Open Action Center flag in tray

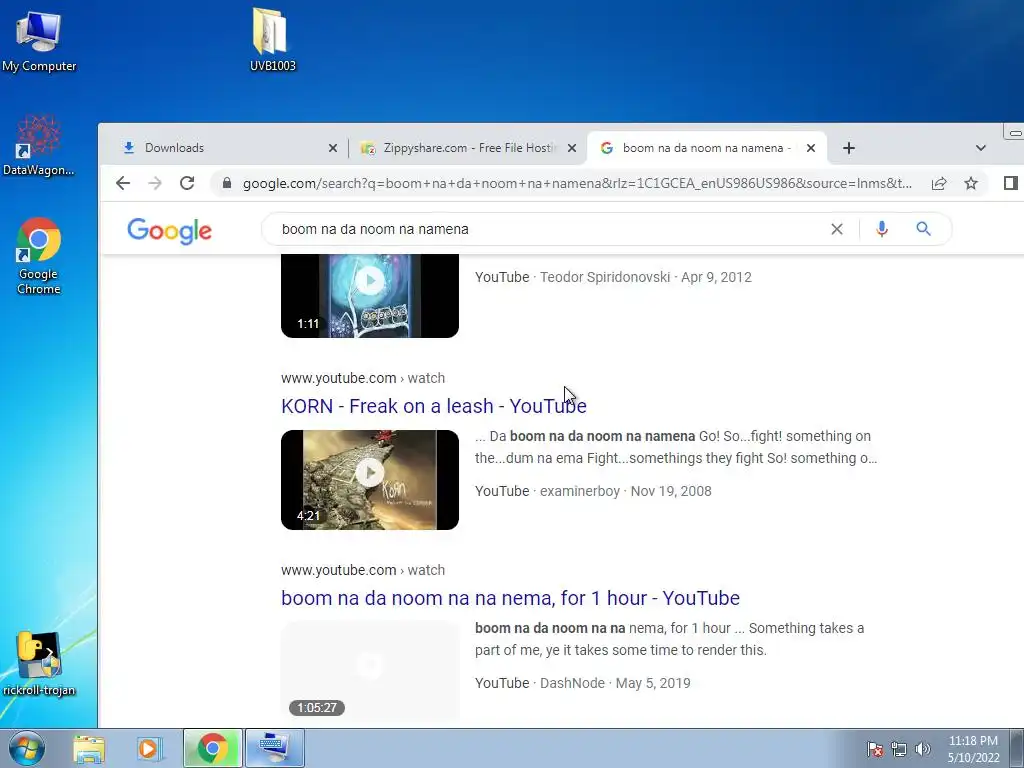click(x=874, y=749)
